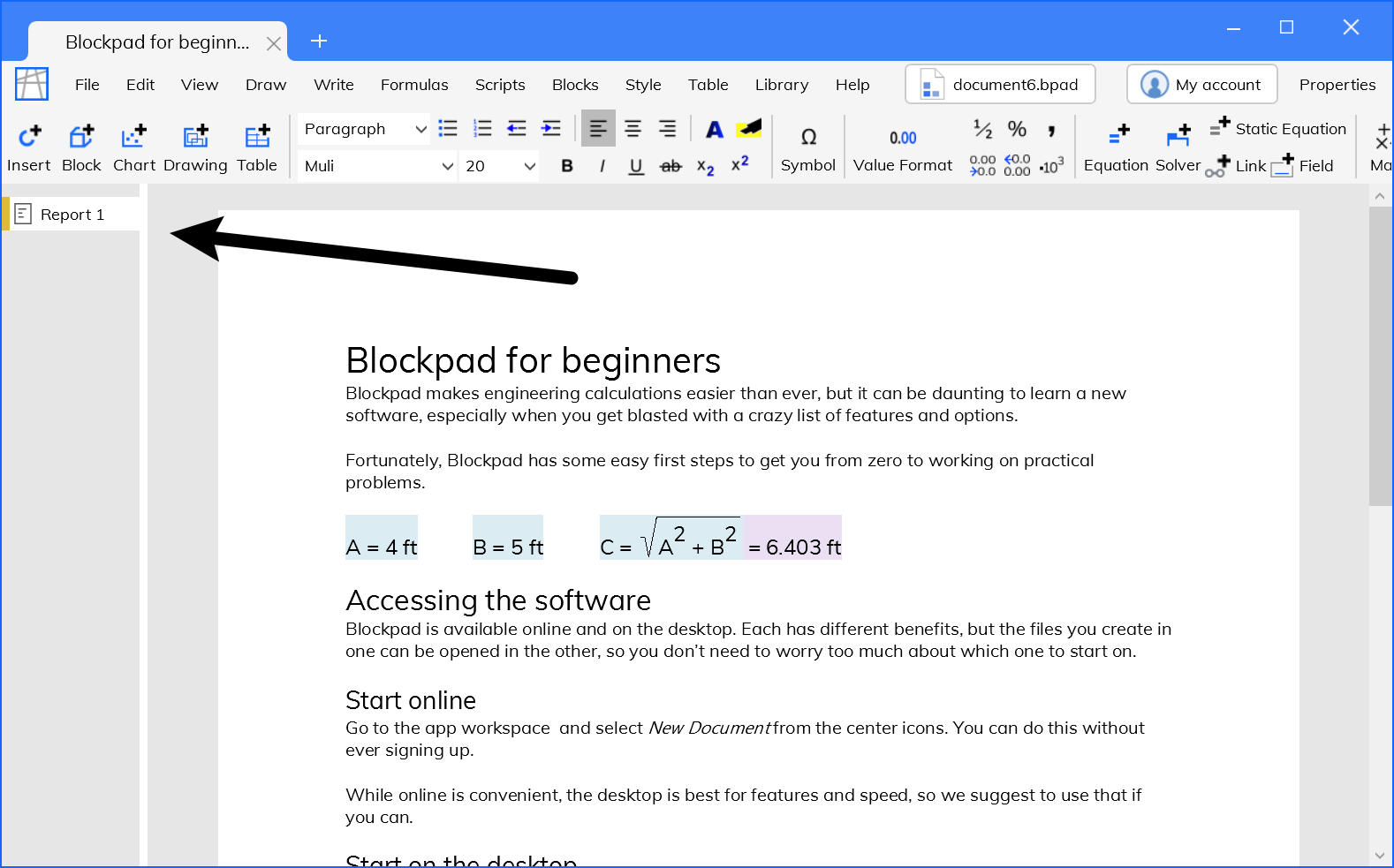This screenshot has width=1394, height=868.
Task: Align text left
Action: (598, 129)
